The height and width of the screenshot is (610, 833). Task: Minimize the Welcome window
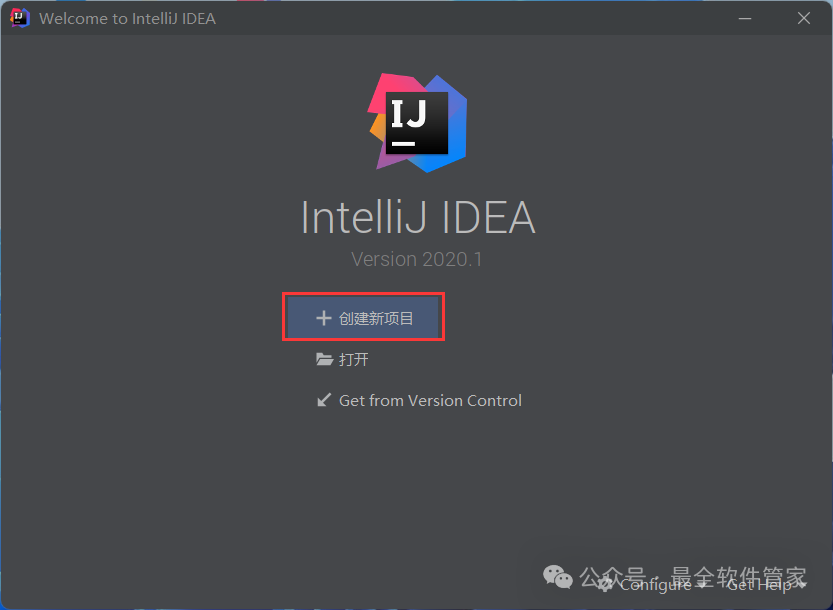coord(745,19)
